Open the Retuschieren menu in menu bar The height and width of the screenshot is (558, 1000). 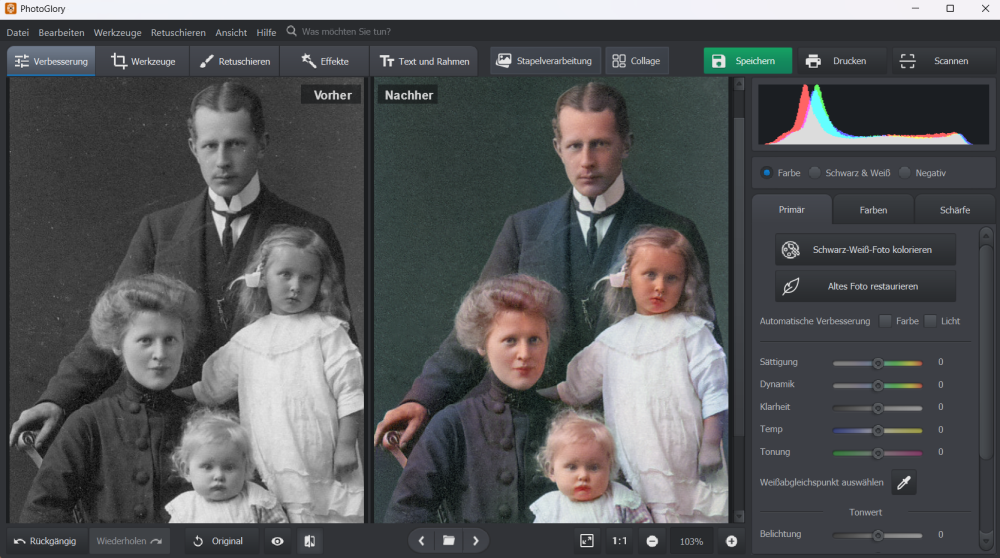[178, 32]
